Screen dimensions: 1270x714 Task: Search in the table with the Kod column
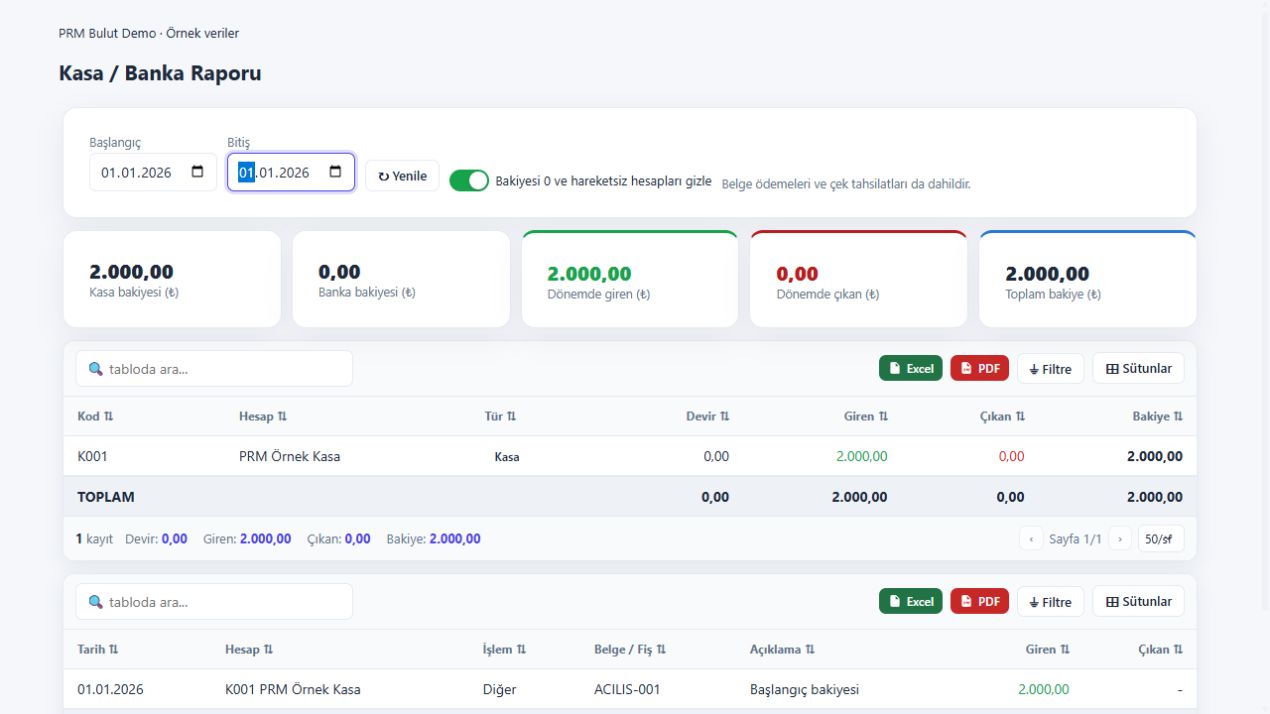[214, 369]
